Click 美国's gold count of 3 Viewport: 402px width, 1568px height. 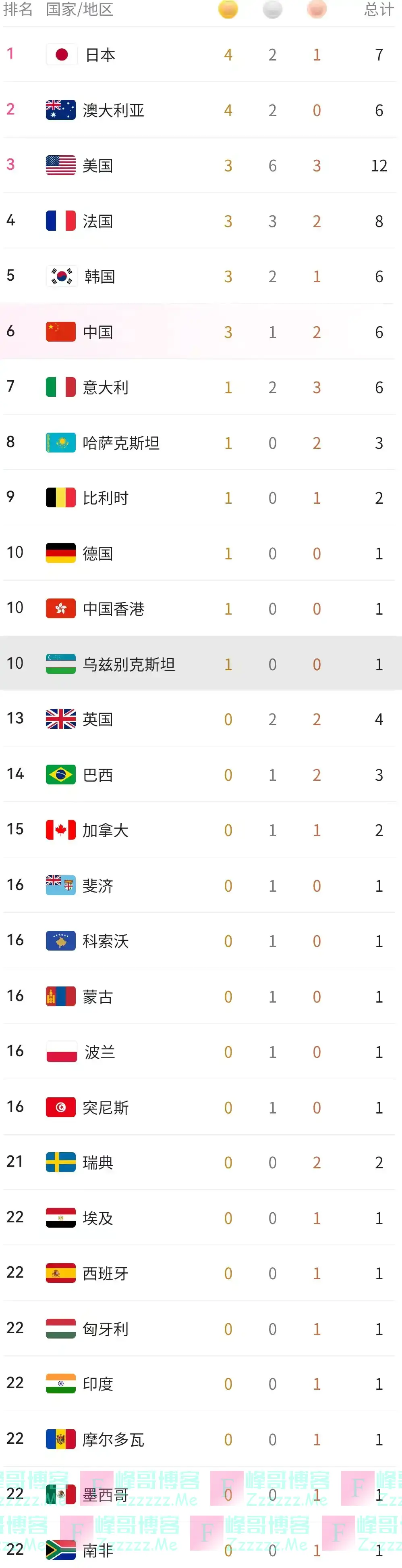coord(228,165)
